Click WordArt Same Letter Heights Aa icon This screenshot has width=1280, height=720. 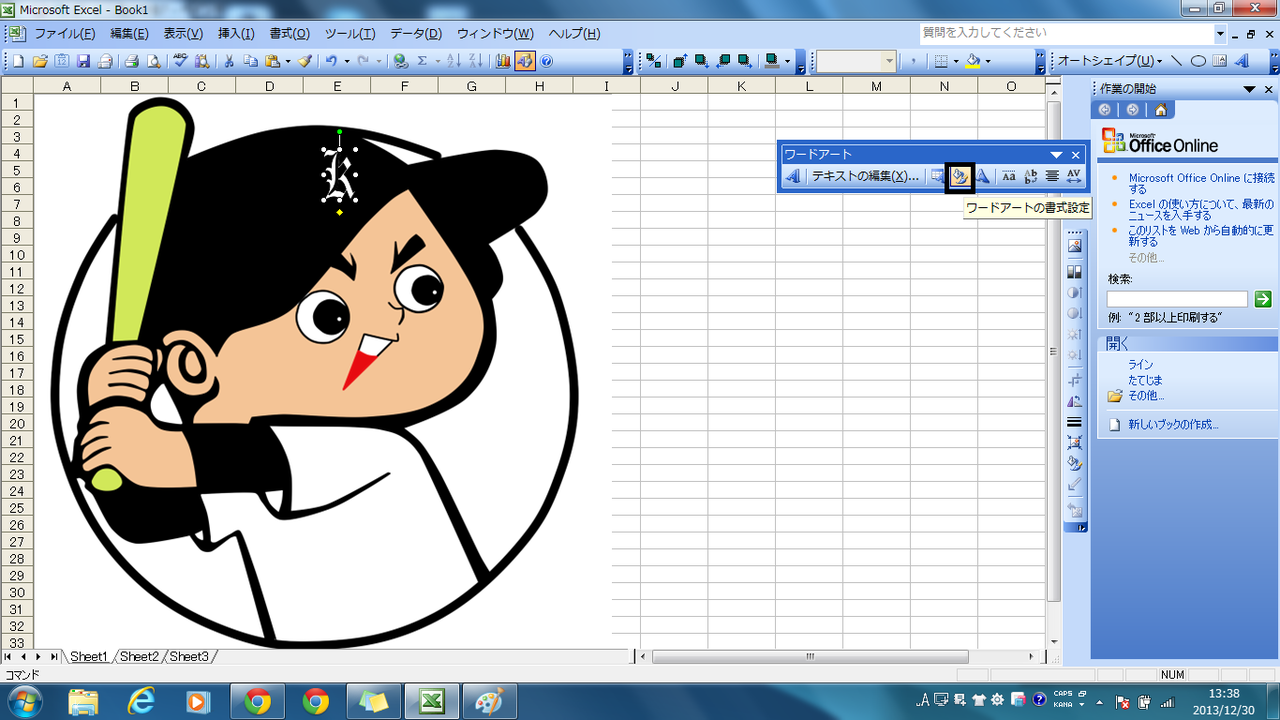coord(1008,176)
